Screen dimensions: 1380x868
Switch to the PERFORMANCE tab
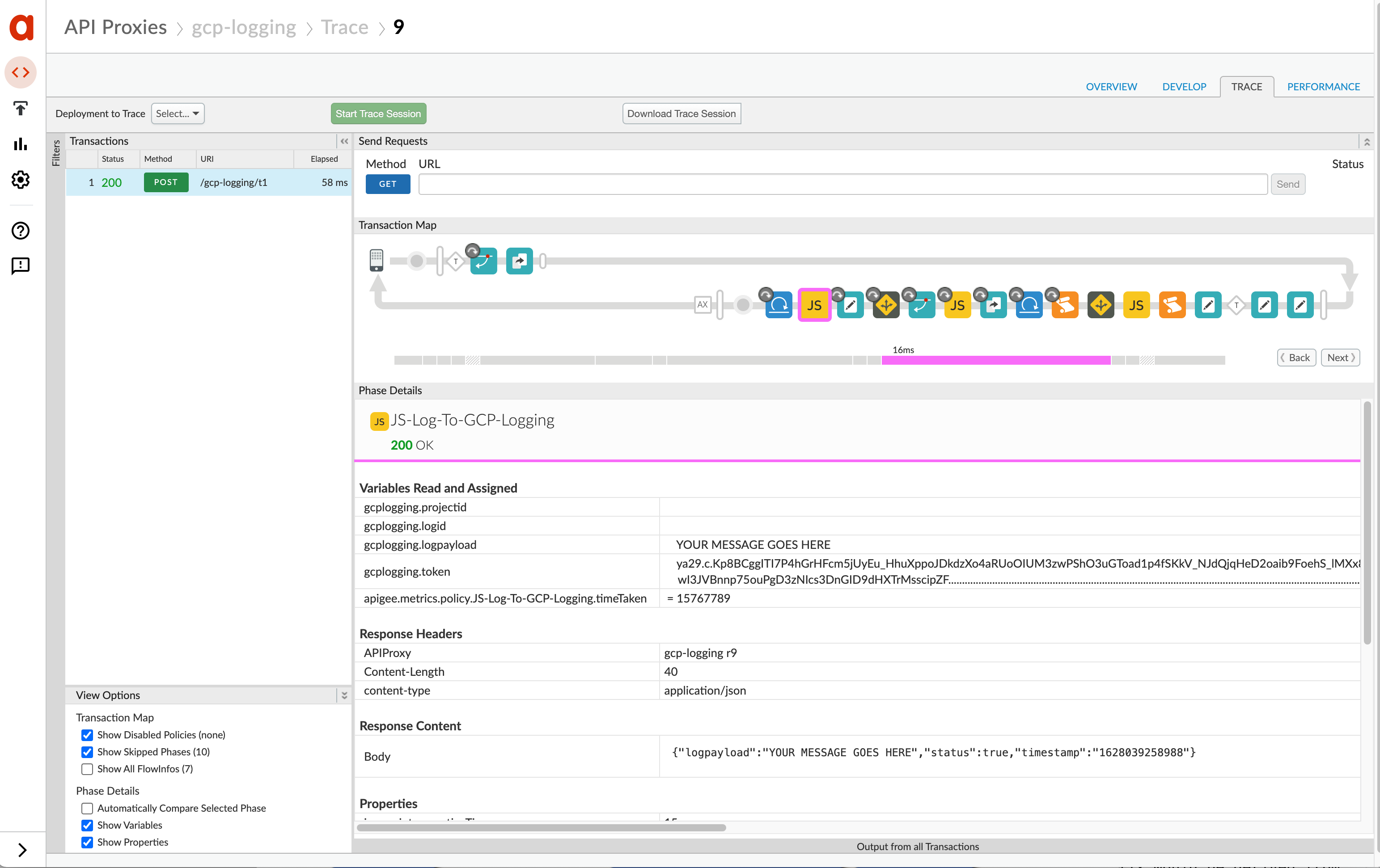[x=1323, y=87]
